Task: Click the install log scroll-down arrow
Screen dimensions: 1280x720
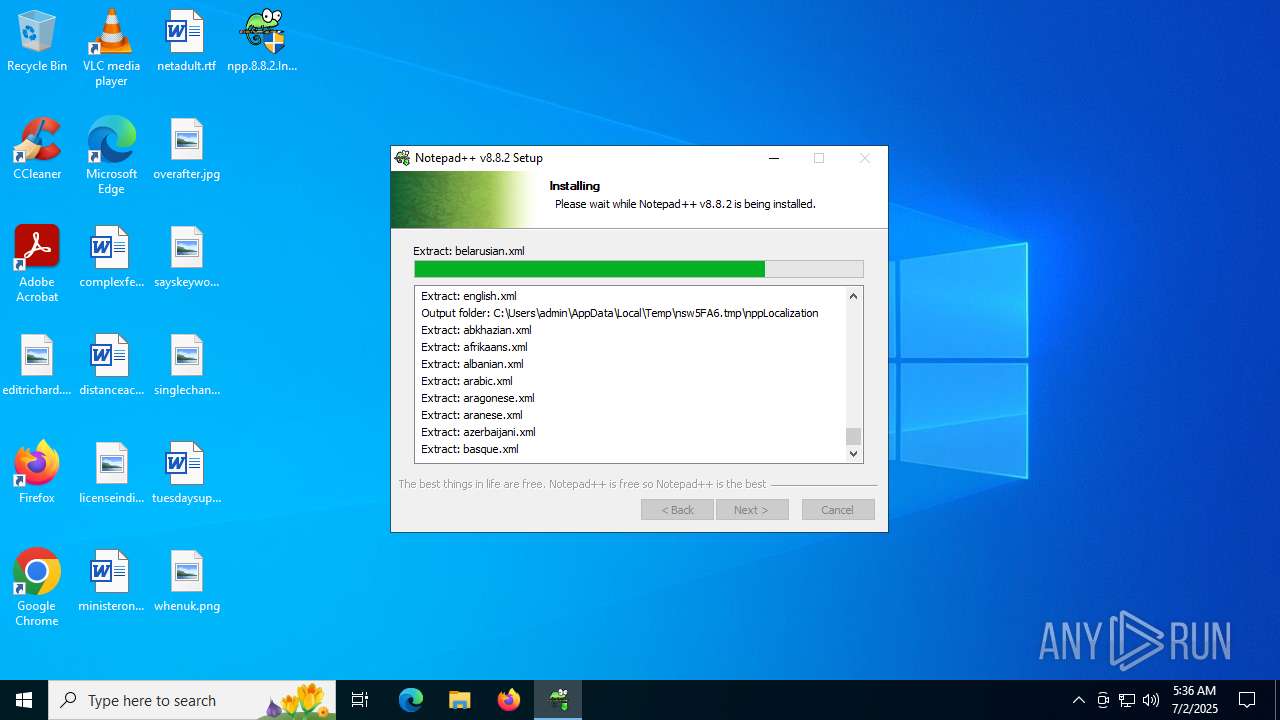Action: click(x=853, y=454)
